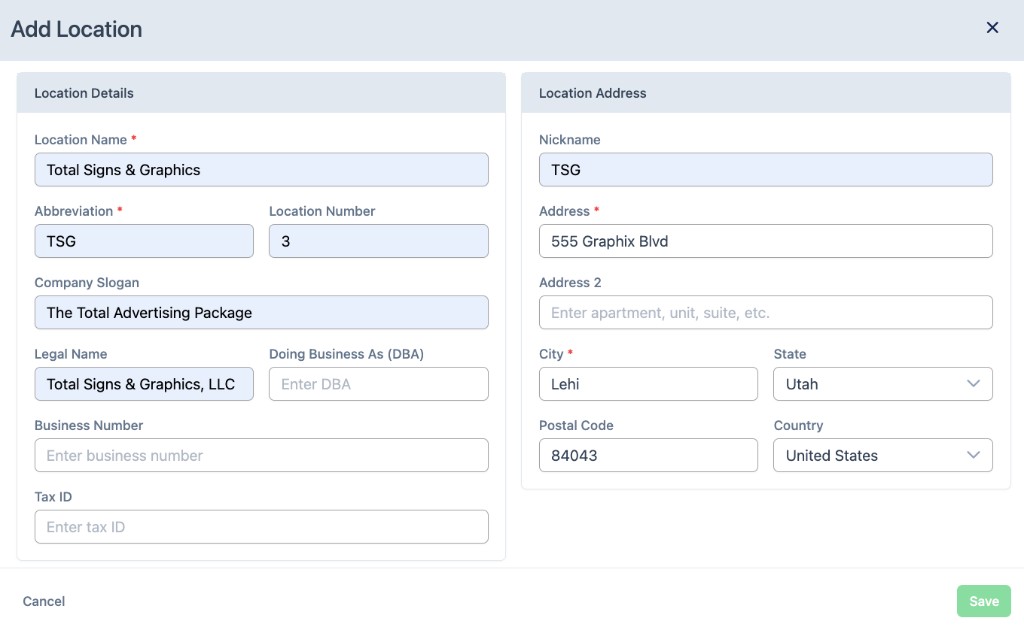The height and width of the screenshot is (630, 1024).
Task: Click the Address field with 555 Graphix Blvd
Action: point(765,241)
